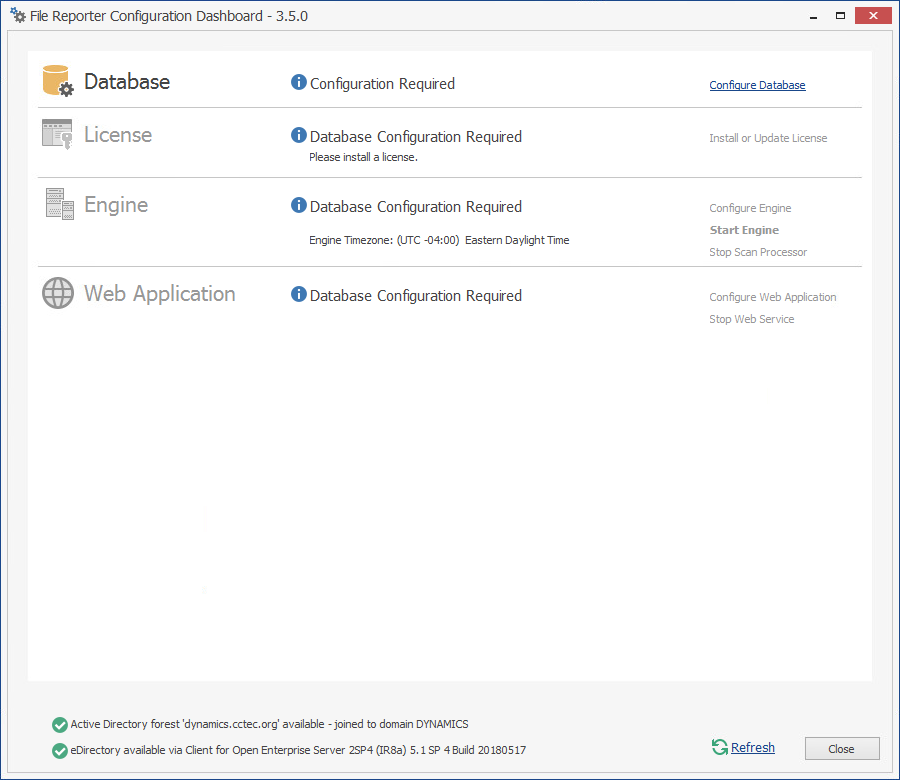Click the info icon in Web Application row
The image size is (900, 780).
(298, 294)
